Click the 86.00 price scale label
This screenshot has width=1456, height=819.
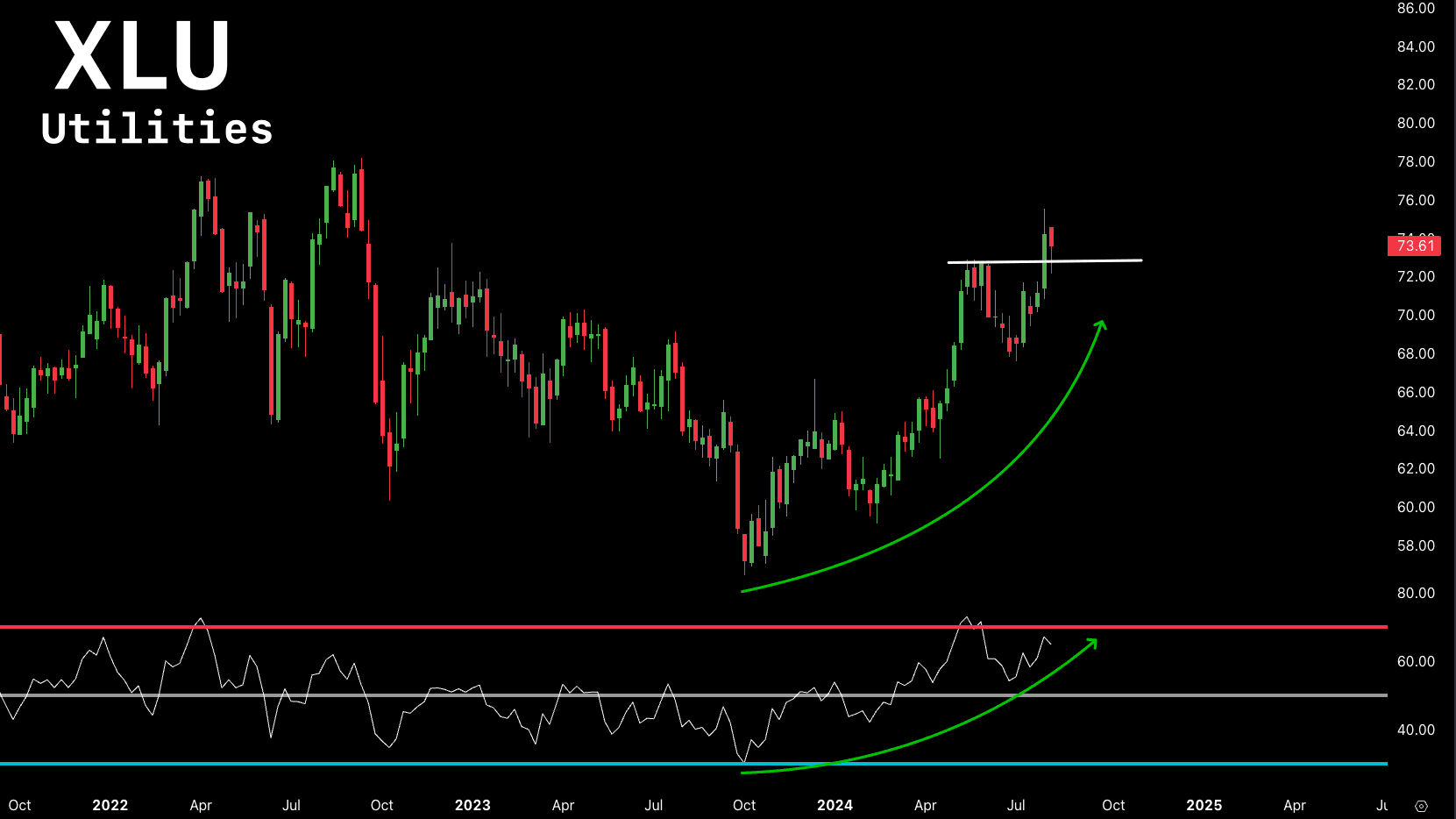(x=1416, y=9)
